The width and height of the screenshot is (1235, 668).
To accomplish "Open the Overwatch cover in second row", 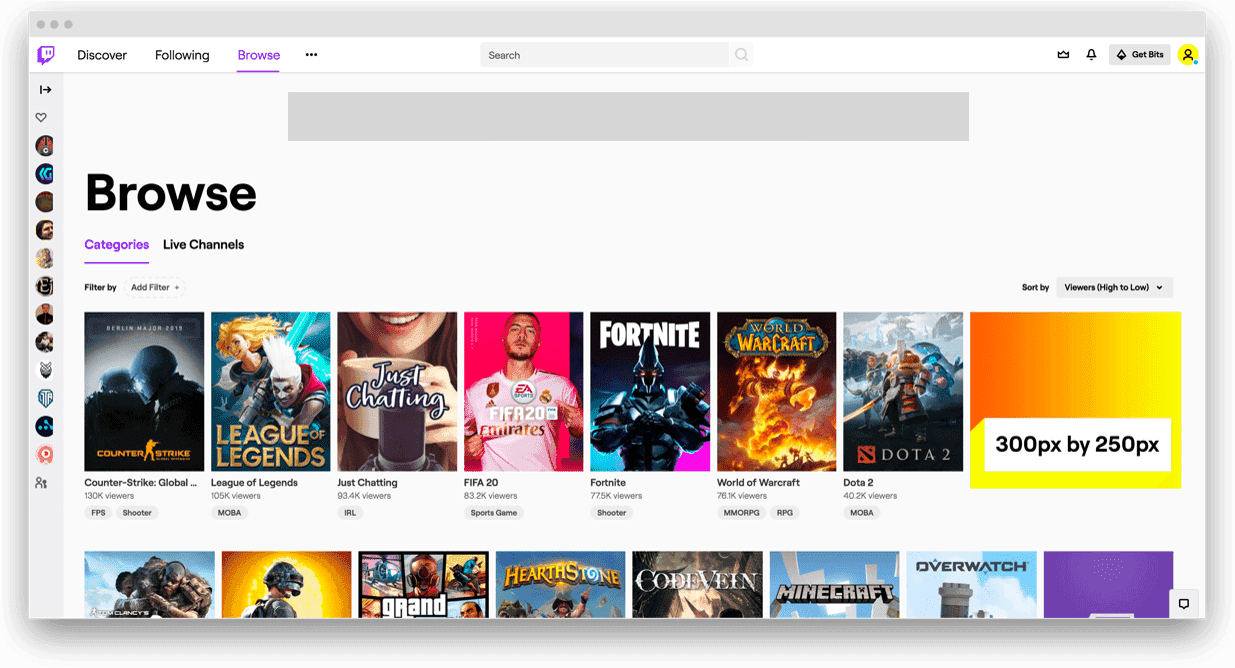I will coord(971,585).
